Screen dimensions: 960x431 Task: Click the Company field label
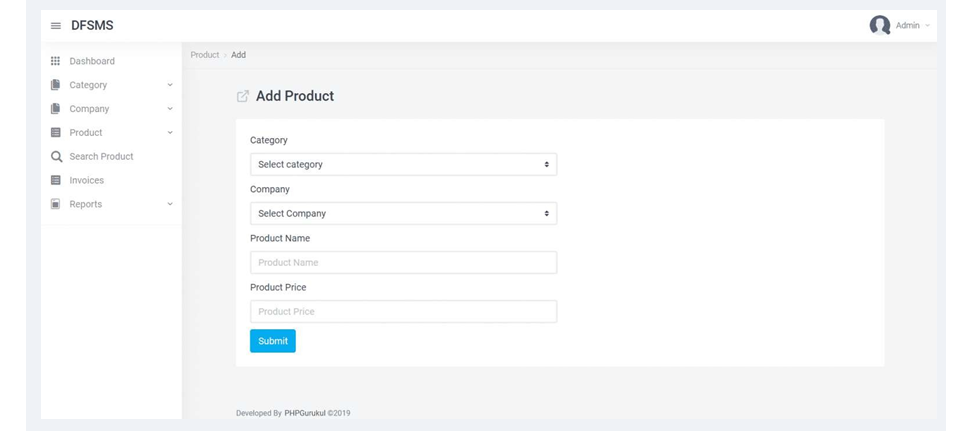pos(270,189)
